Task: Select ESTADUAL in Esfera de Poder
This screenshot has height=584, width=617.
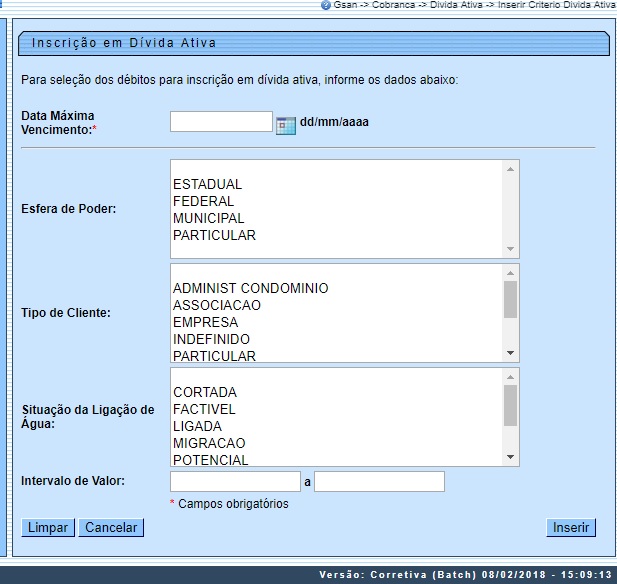Action: (336, 184)
